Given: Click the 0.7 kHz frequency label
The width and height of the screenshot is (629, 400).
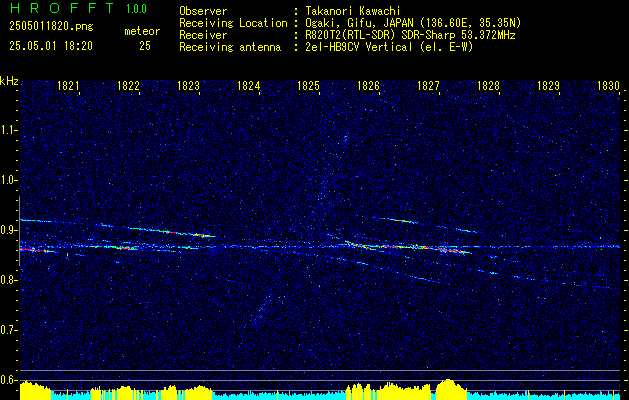Looking at the screenshot, I should click(9, 330).
